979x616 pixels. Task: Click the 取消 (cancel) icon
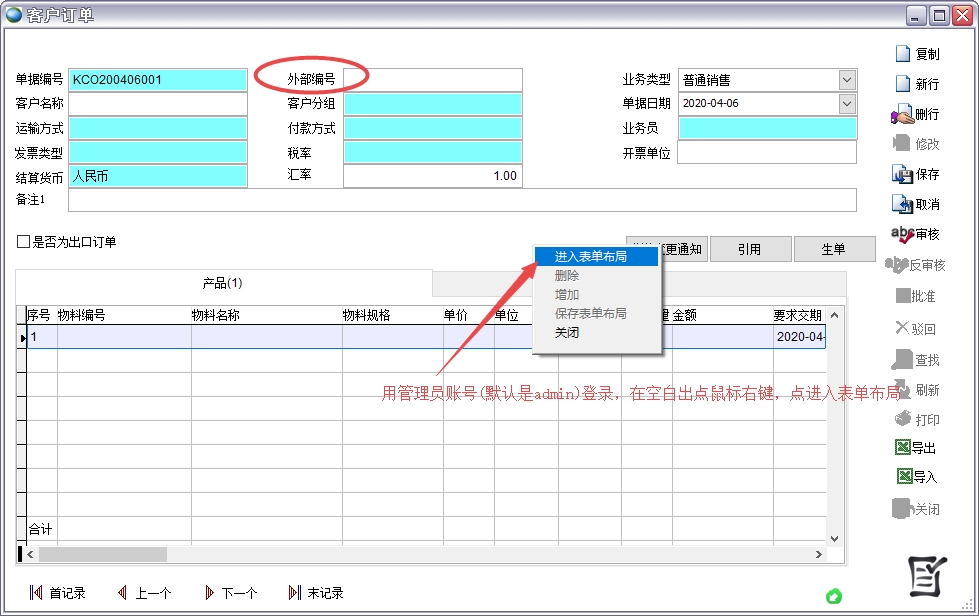point(902,204)
